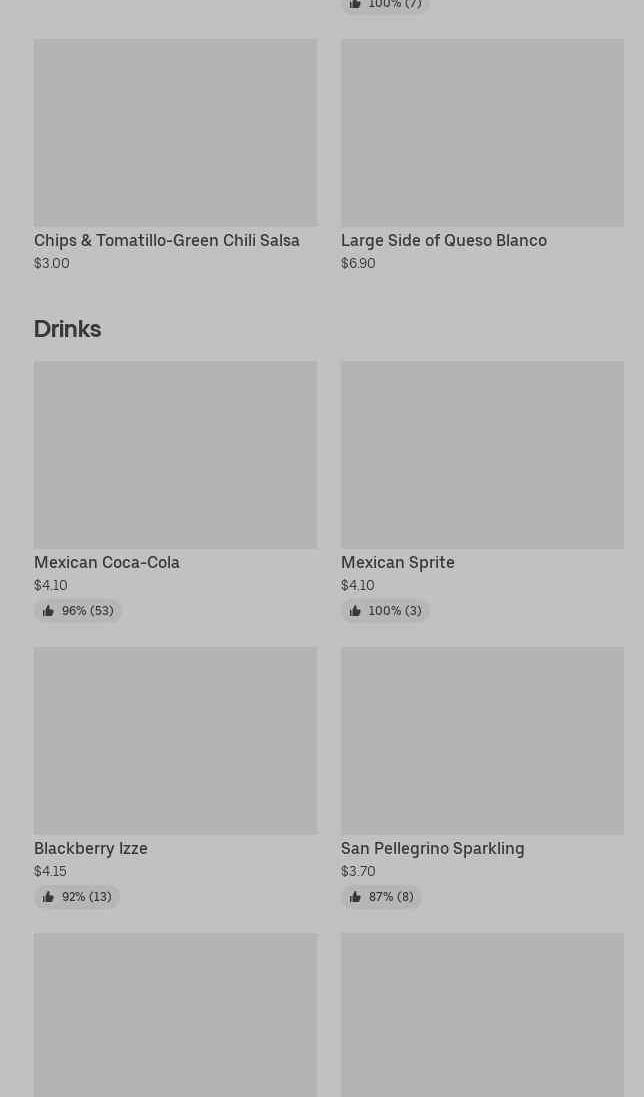Click the San Pellegrino Sparkling image placeholder
The image size is (644, 1097).
482,740
